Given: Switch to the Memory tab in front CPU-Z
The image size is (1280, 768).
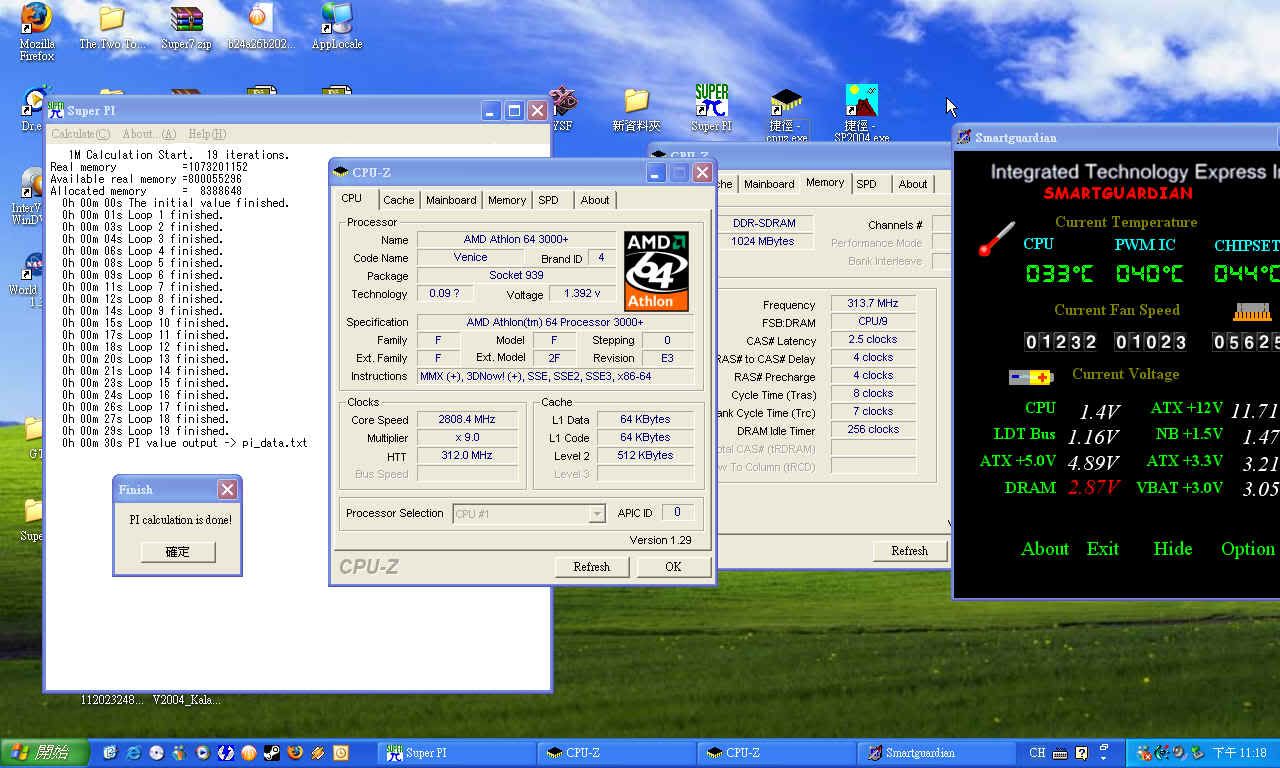Looking at the screenshot, I should point(507,200).
